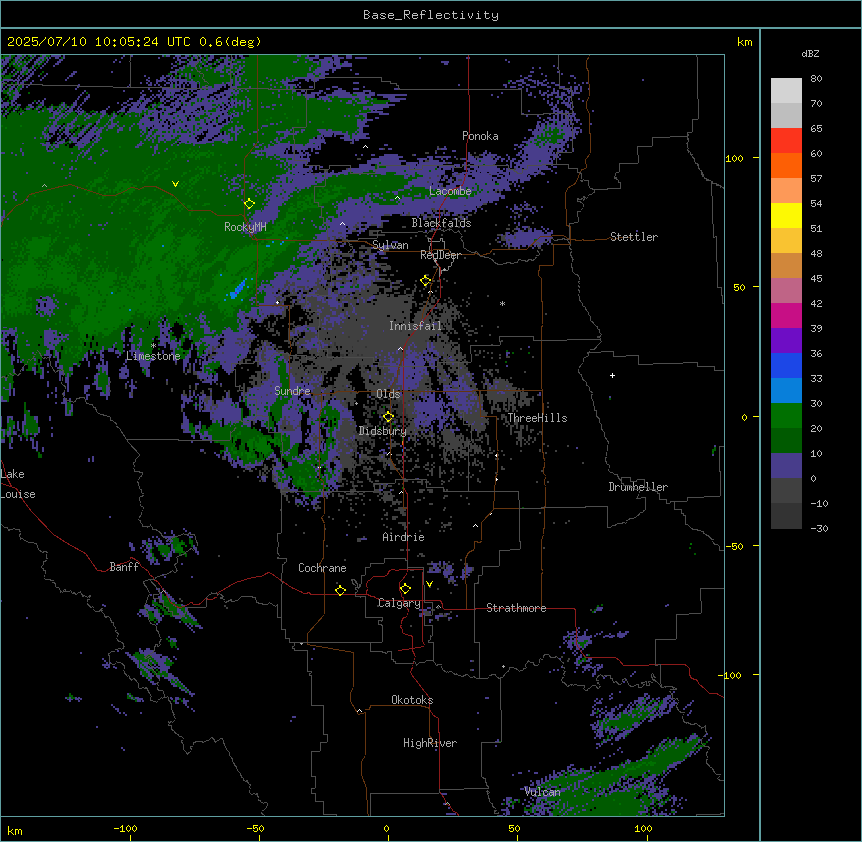Pick the bright green 20-30 dBZ legend swatch
Image resolution: width=862 pixels, height=842 pixels.
coord(786,416)
